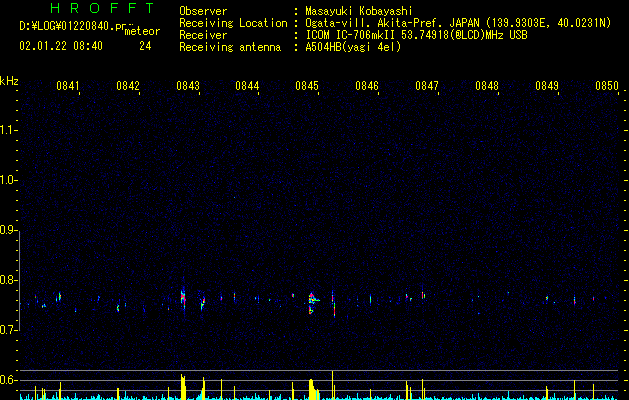
Task: Click the 0841 time marker
Action: coord(67,85)
